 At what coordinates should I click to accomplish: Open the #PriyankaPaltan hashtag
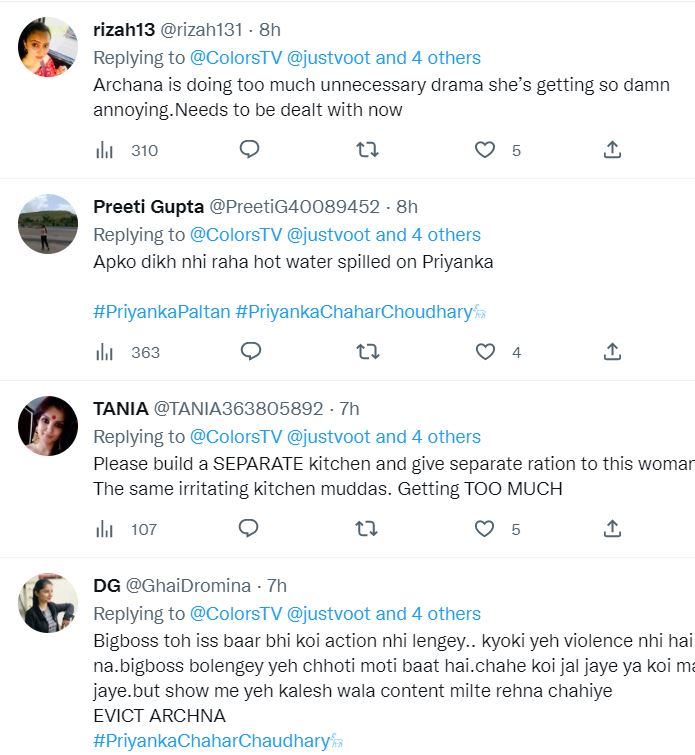pyautogui.click(x=161, y=312)
